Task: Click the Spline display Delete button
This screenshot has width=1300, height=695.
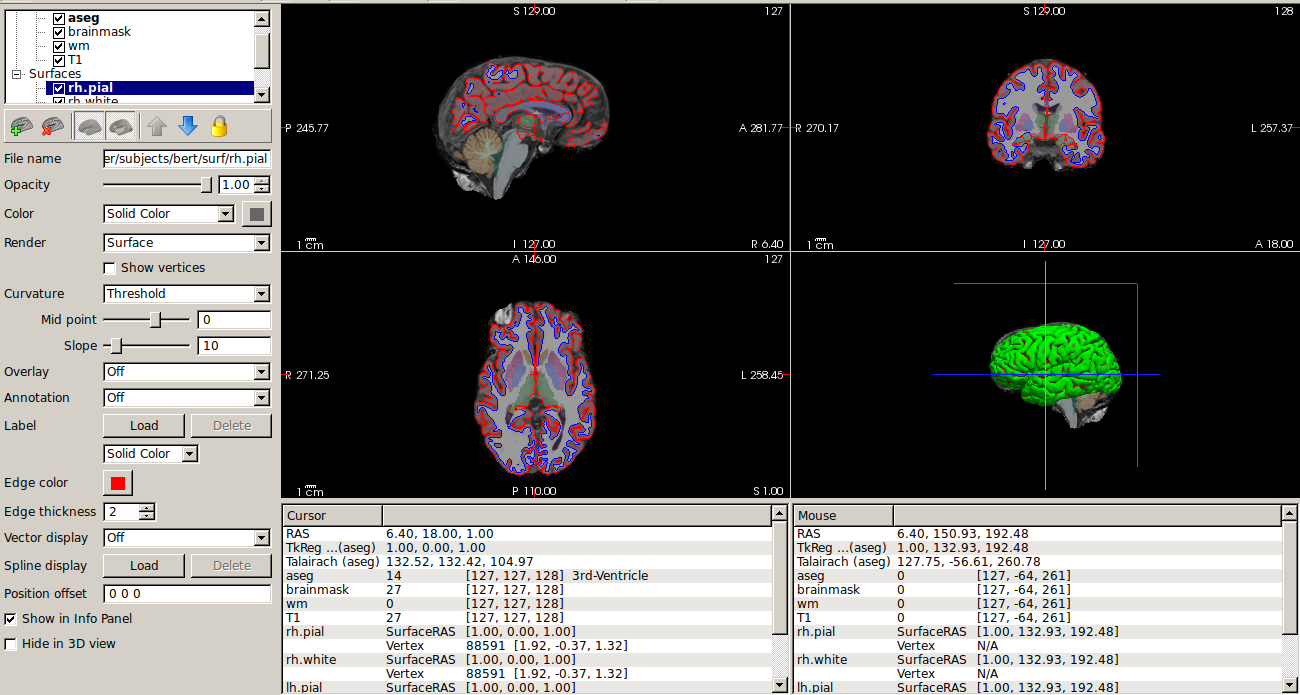Action: point(232,566)
